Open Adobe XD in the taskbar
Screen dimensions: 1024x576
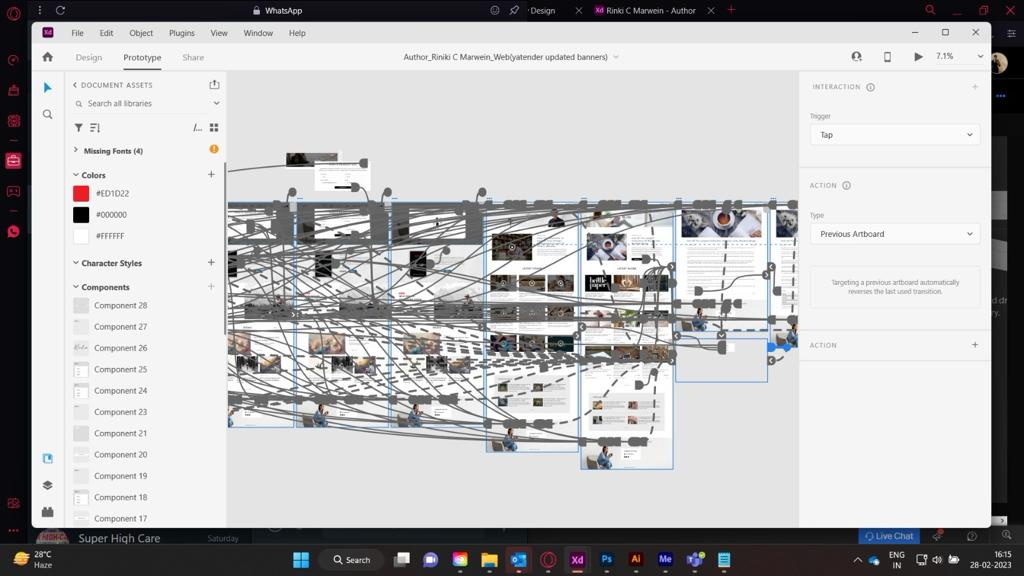click(577, 560)
